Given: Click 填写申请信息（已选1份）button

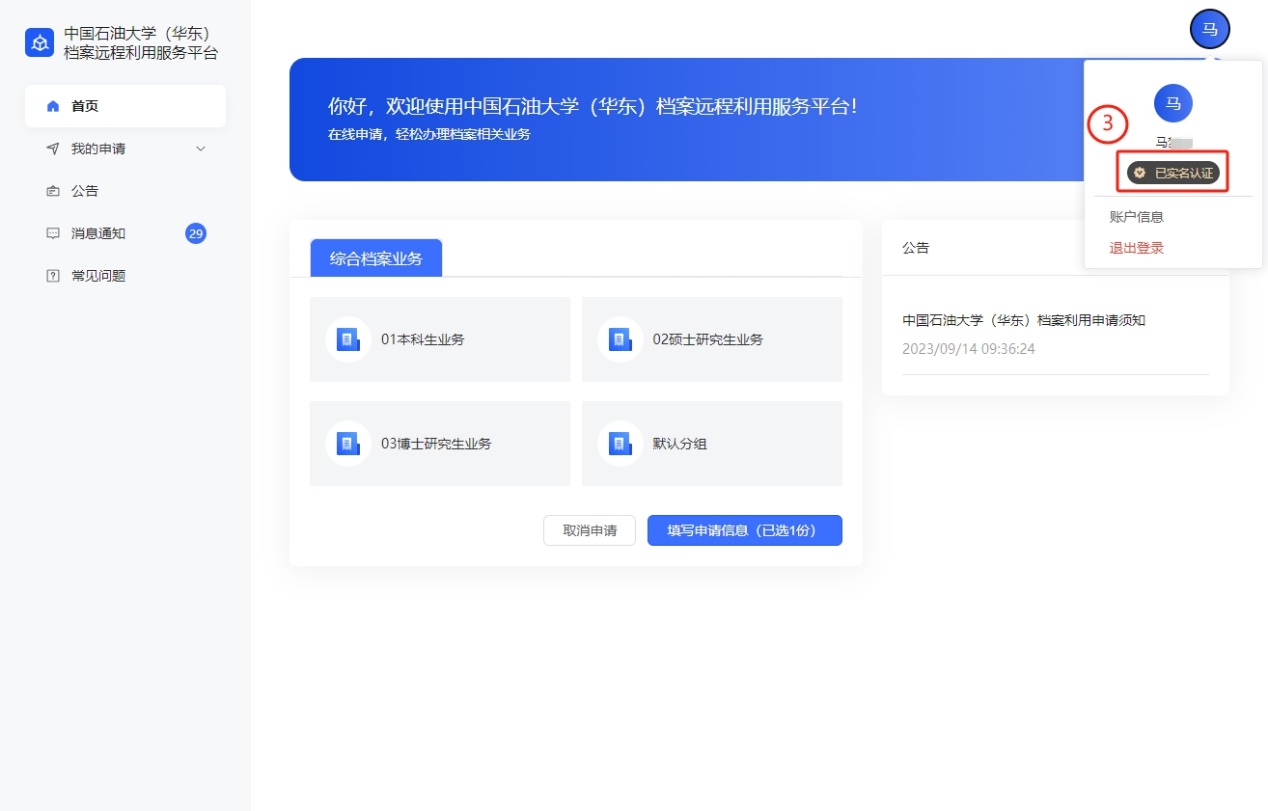Looking at the screenshot, I should point(744,531).
